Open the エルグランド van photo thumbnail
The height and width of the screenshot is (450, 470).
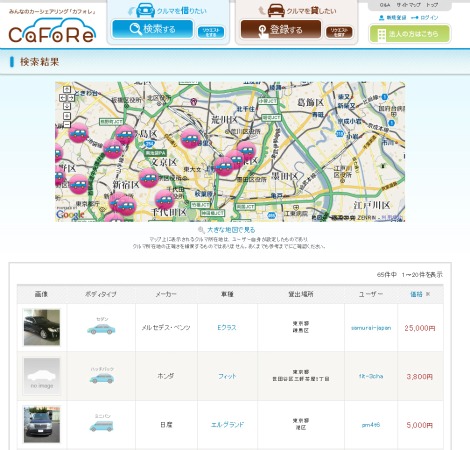(x=42, y=424)
